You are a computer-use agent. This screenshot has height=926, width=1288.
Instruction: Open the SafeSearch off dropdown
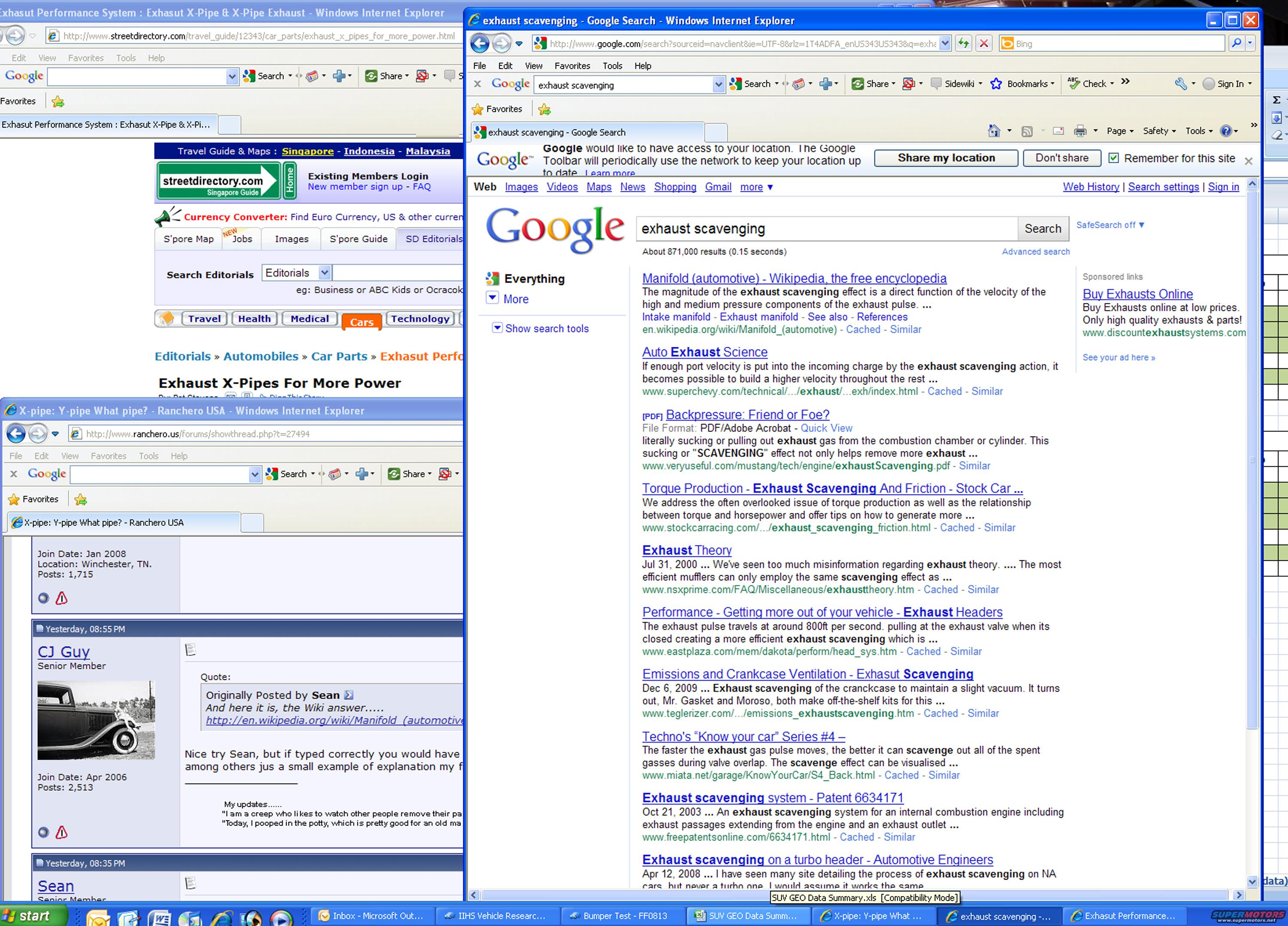pyautogui.click(x=1110, y=225)
